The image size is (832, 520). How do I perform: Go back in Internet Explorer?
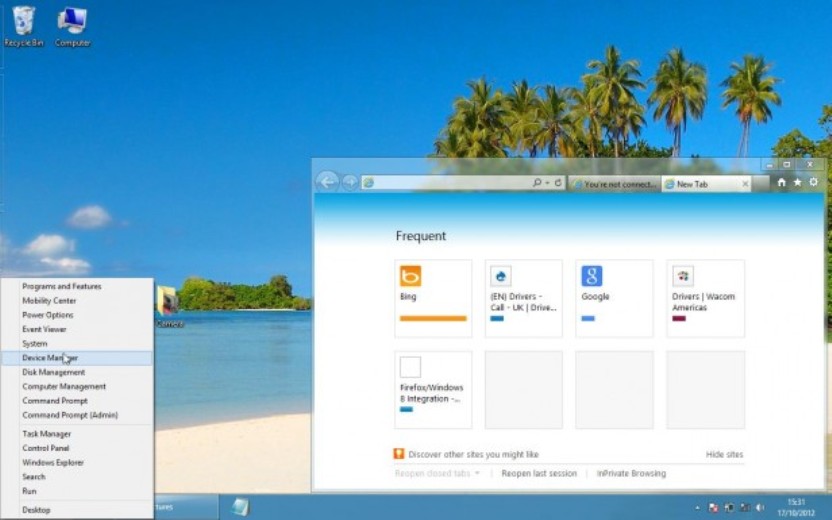(x=327, y=183)
